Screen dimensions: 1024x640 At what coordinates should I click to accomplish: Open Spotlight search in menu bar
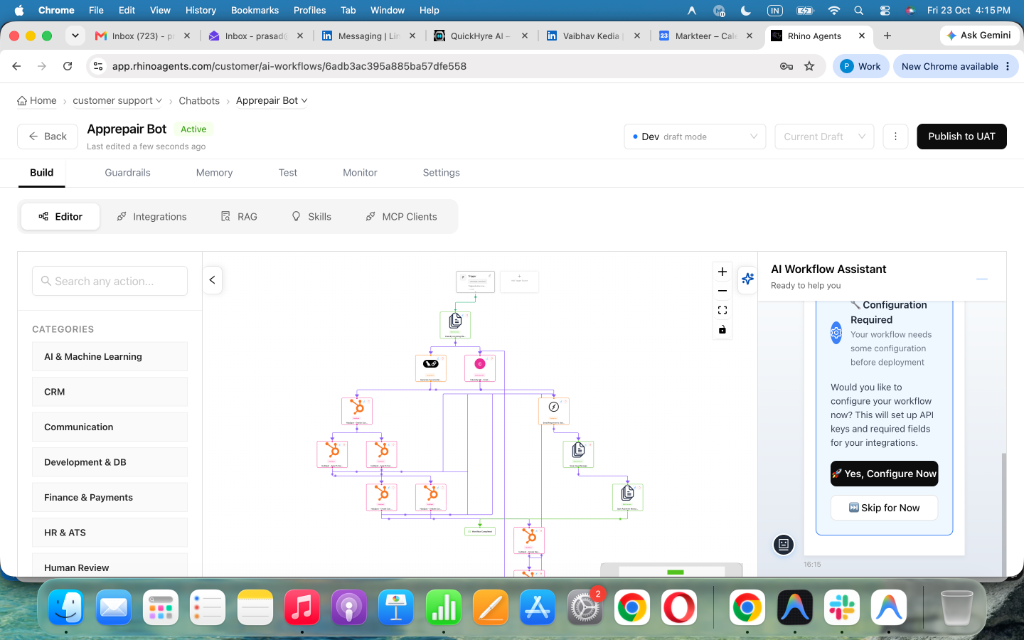[x=859, y=10]
